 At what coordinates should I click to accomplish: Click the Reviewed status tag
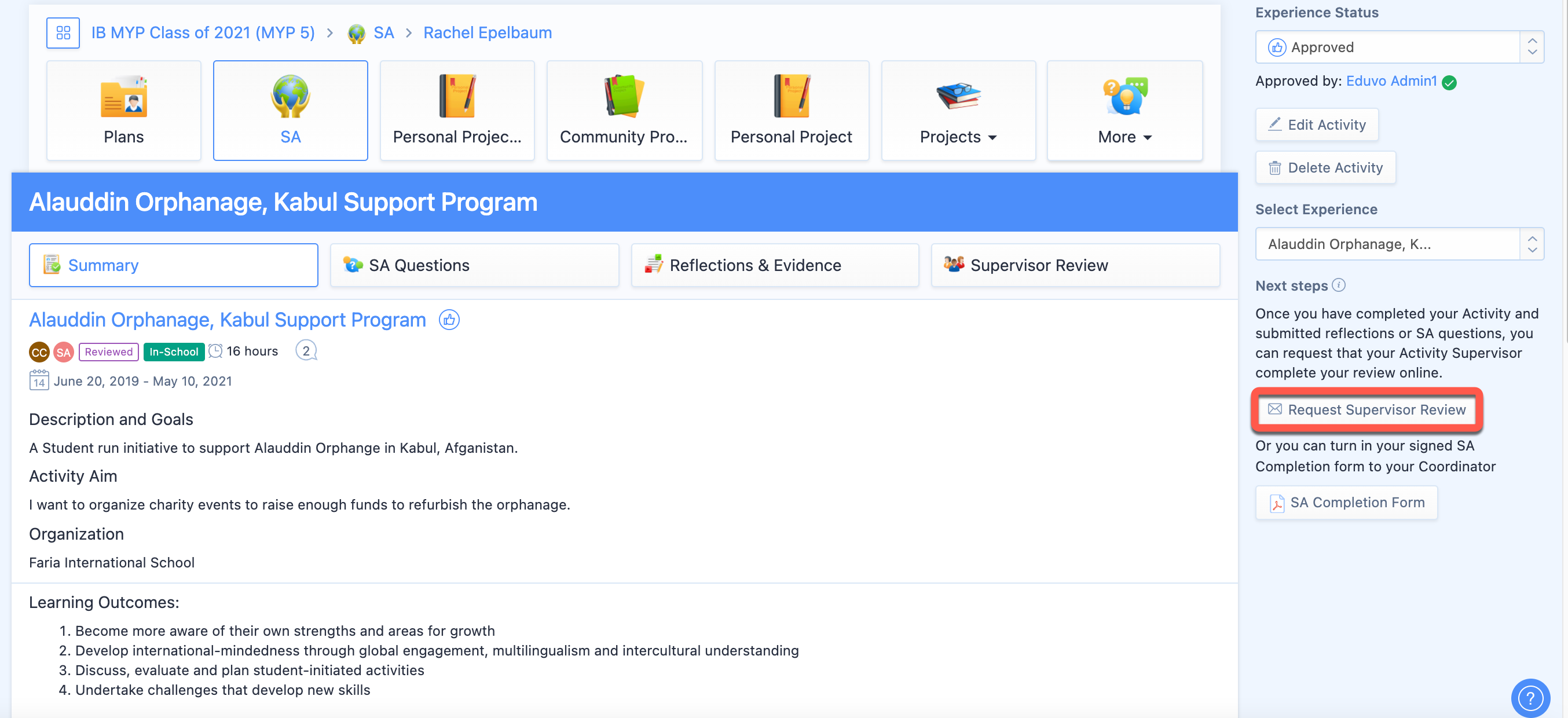(x=108, y=351)
